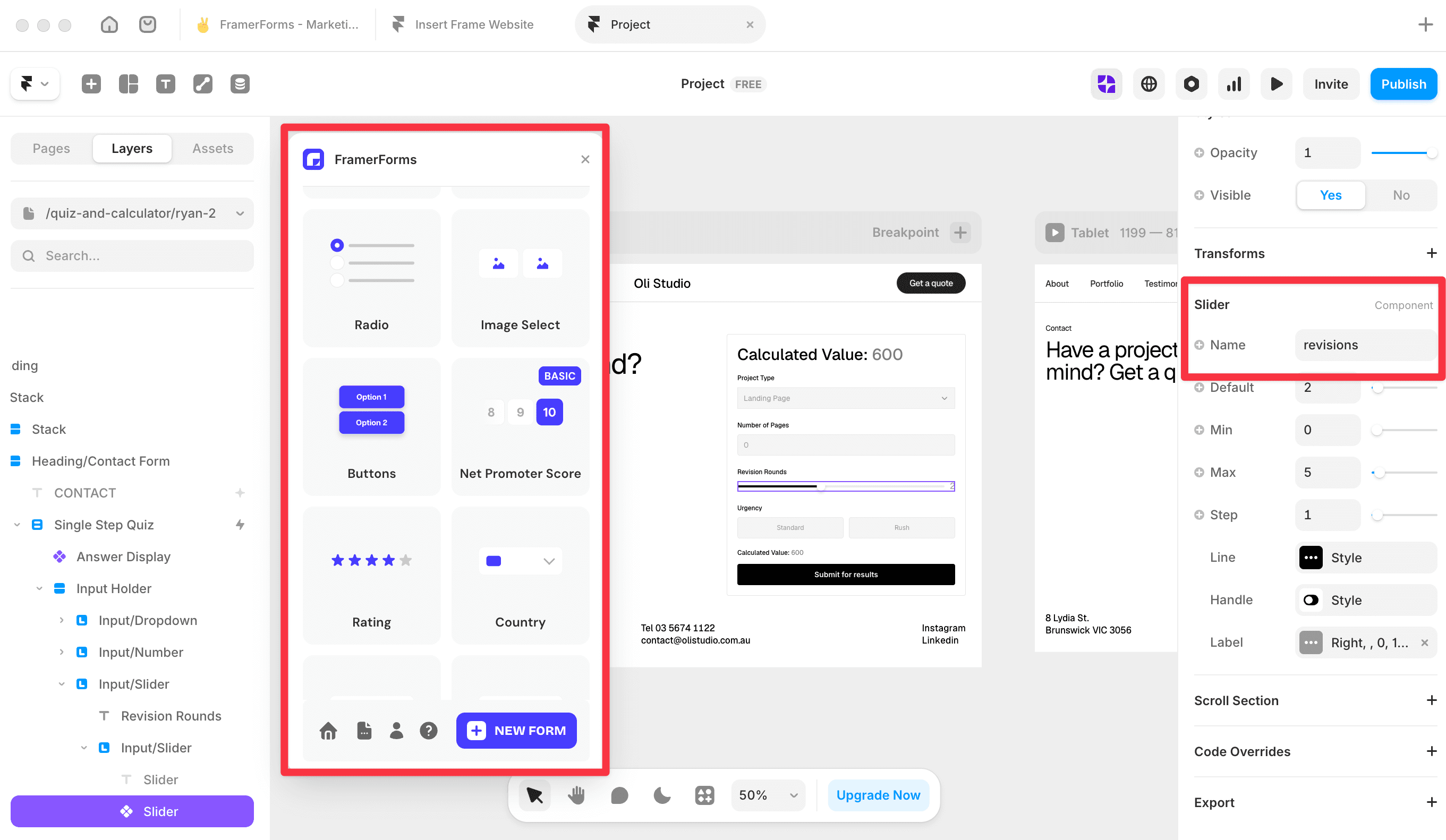Add a Transforms property with plus
Viewport: 1446px width, 840px height.
click(1431, 253)
